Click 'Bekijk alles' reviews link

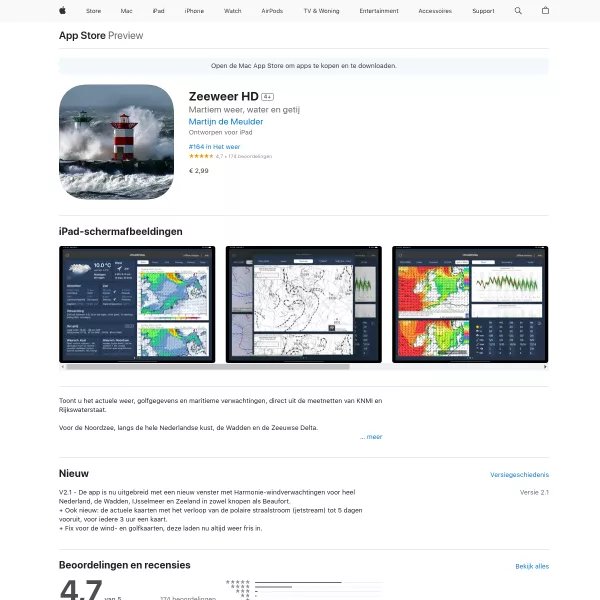tap(532, 566)
